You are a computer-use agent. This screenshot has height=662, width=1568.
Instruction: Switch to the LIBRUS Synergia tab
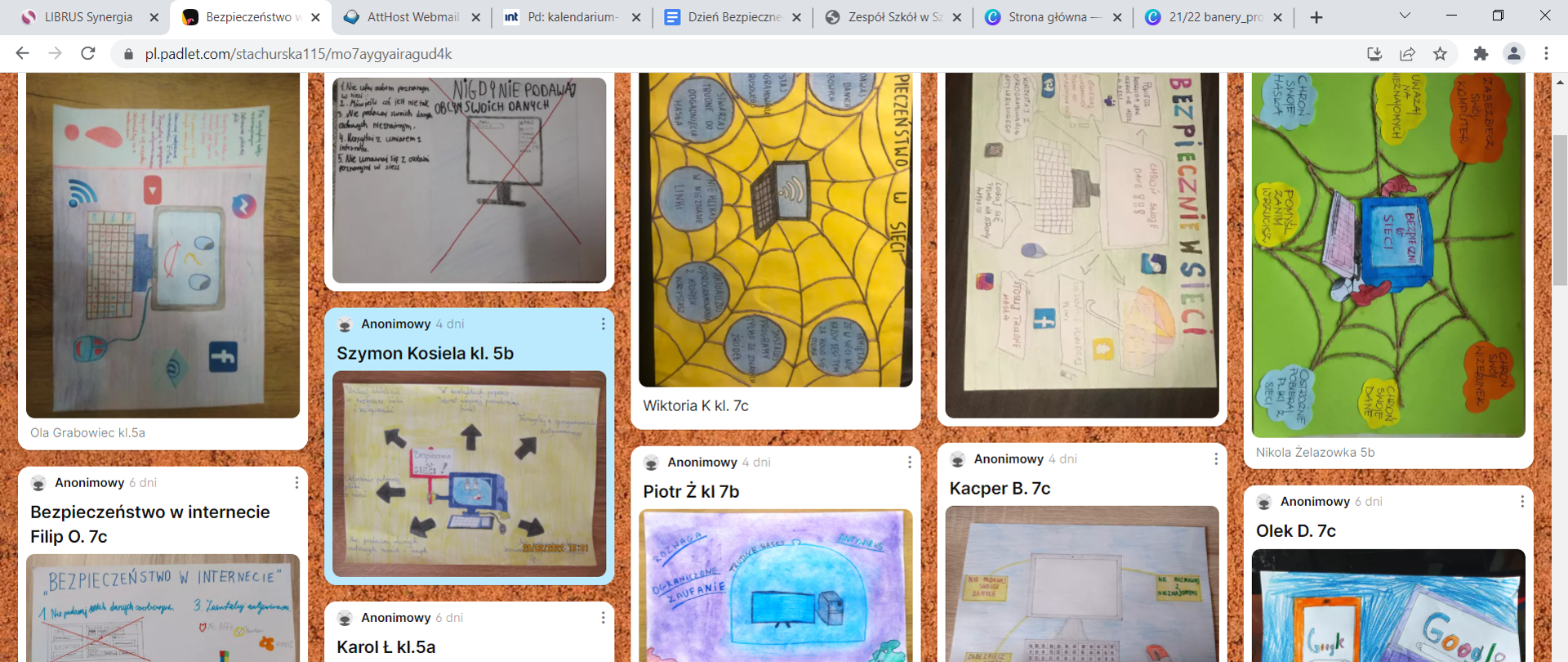click(88, 17)
